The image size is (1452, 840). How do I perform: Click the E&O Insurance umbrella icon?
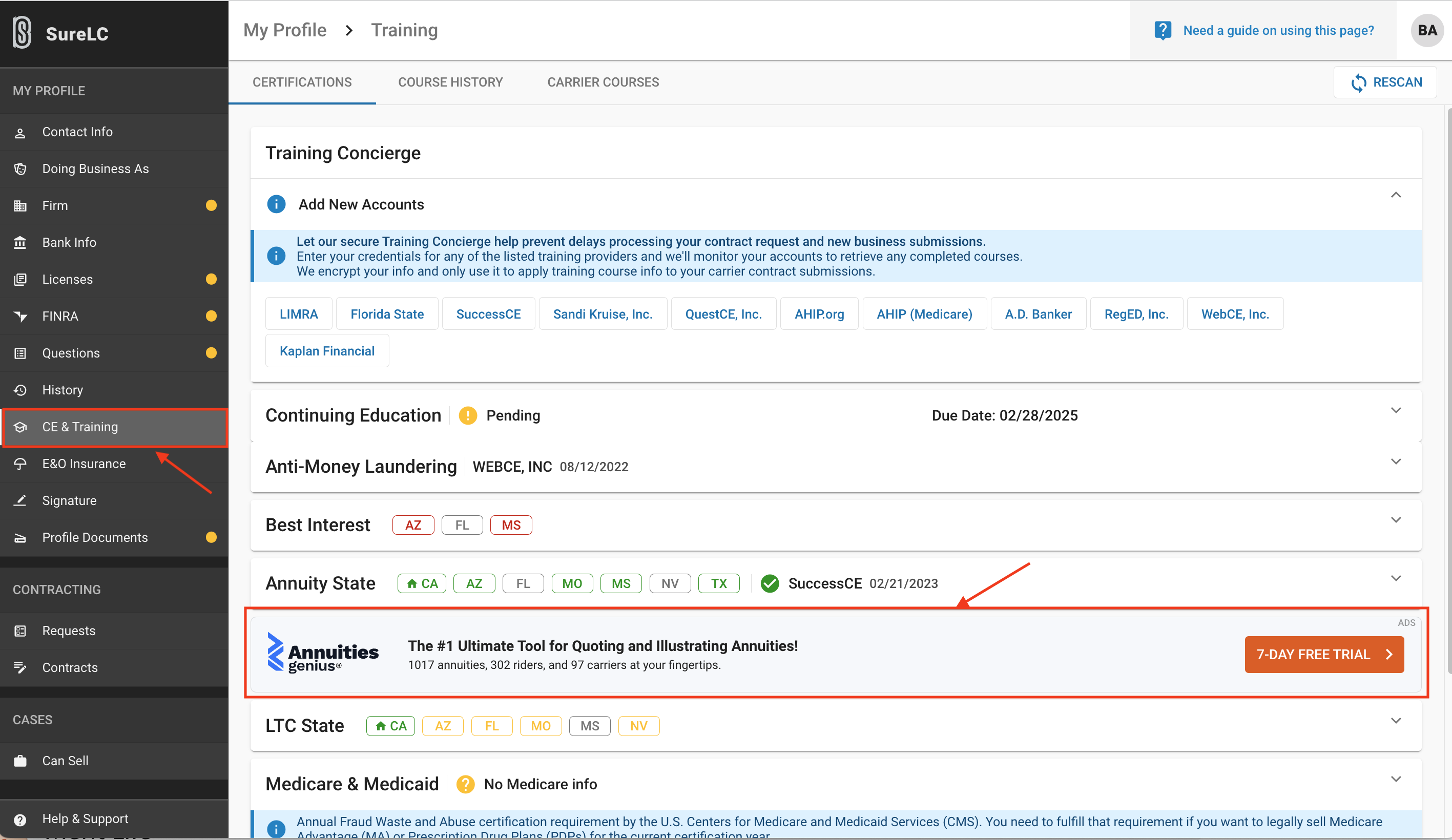click(x=20, y=465)
